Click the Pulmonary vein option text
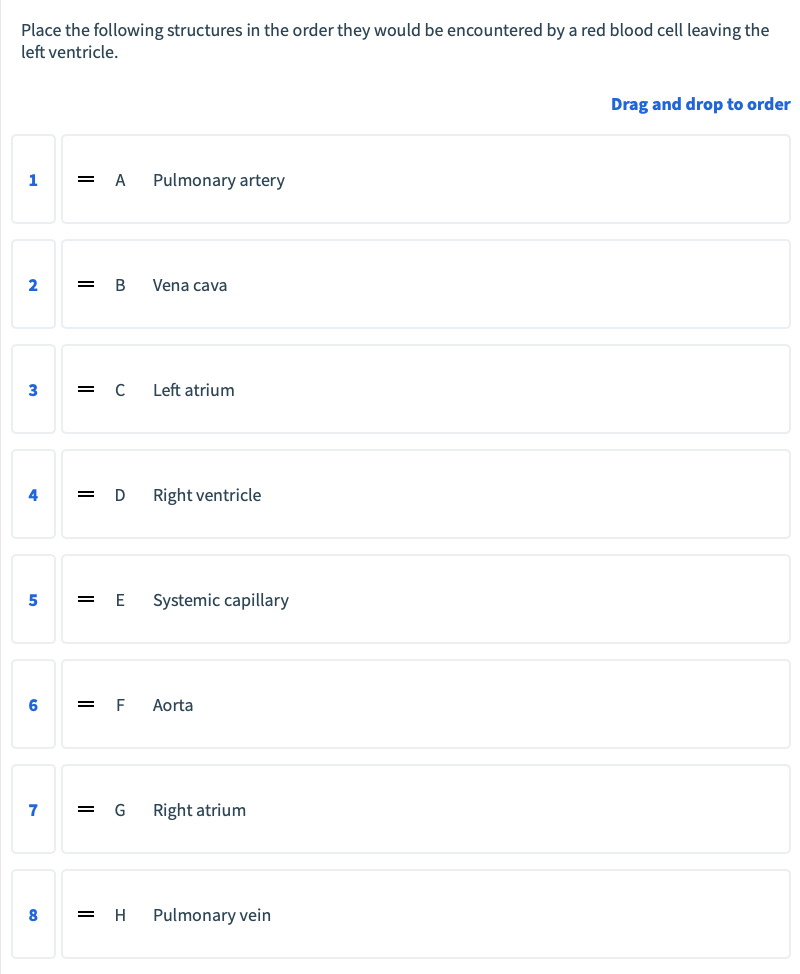 (212, 915)
